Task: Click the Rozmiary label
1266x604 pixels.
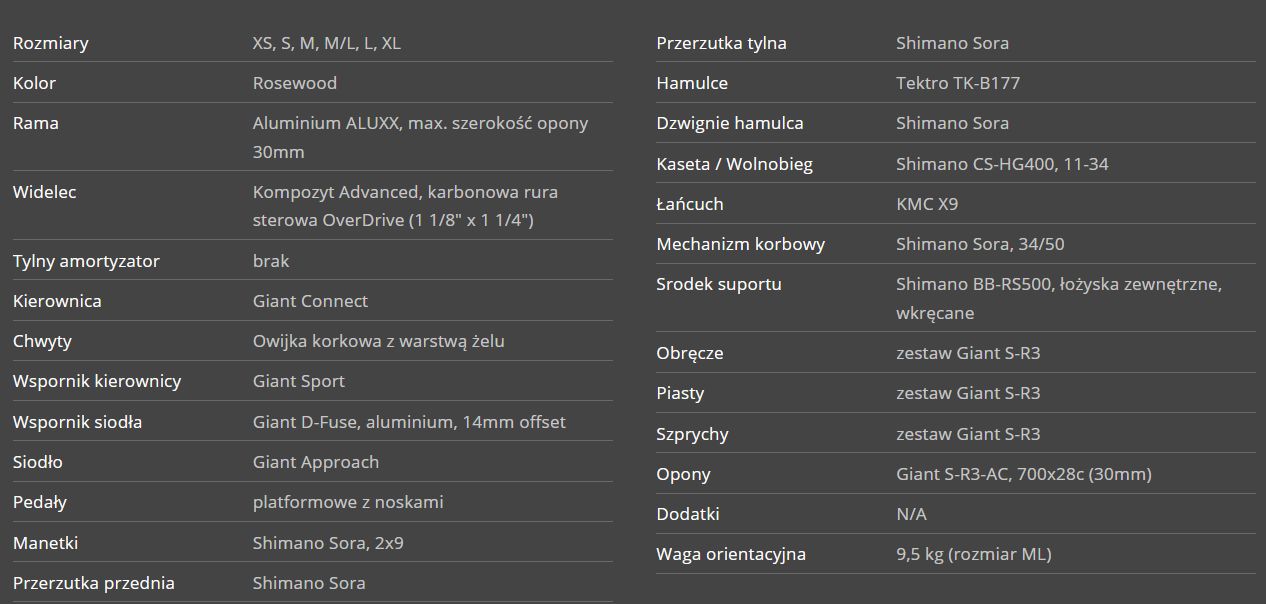Action: pyautogui.click(x=50, y=43)
